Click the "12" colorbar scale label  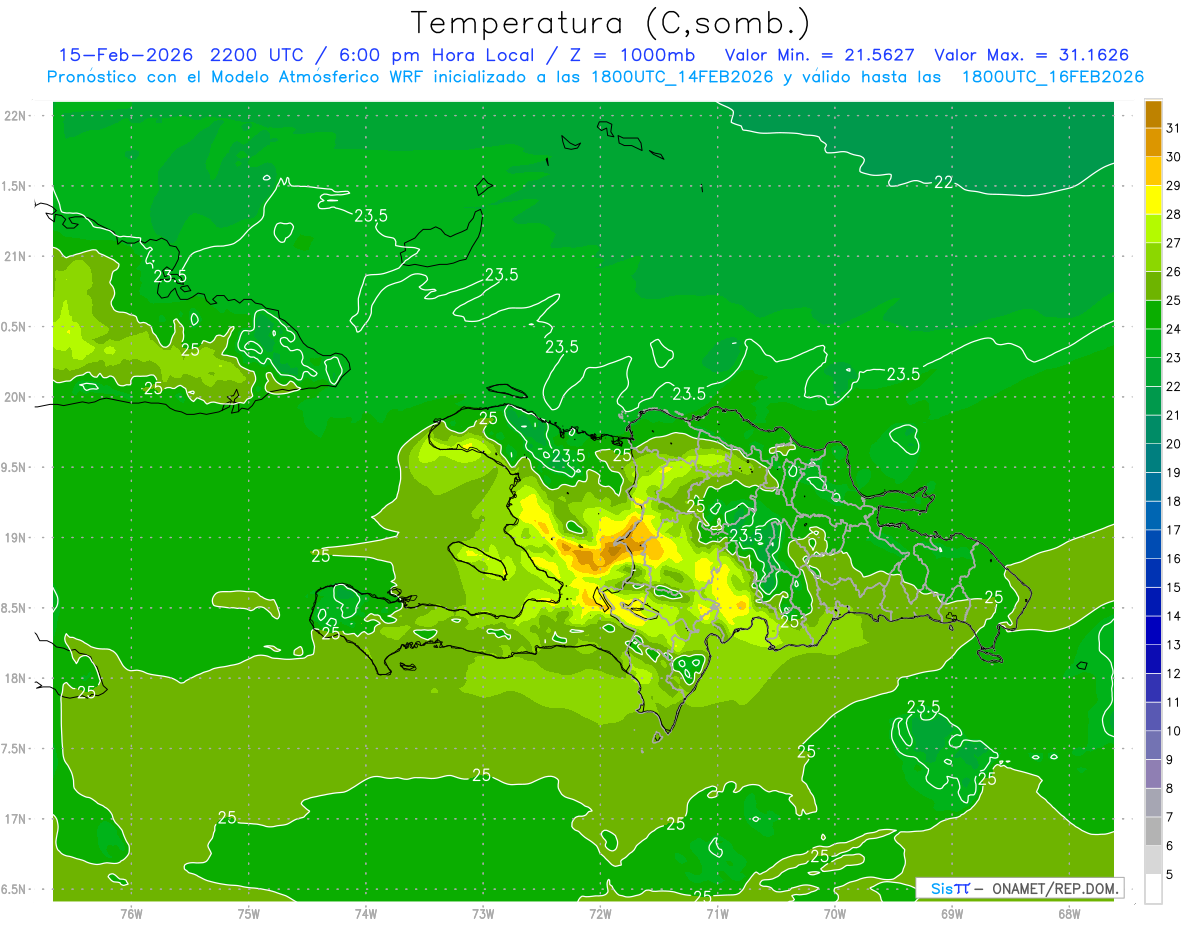click(1173, 673)
